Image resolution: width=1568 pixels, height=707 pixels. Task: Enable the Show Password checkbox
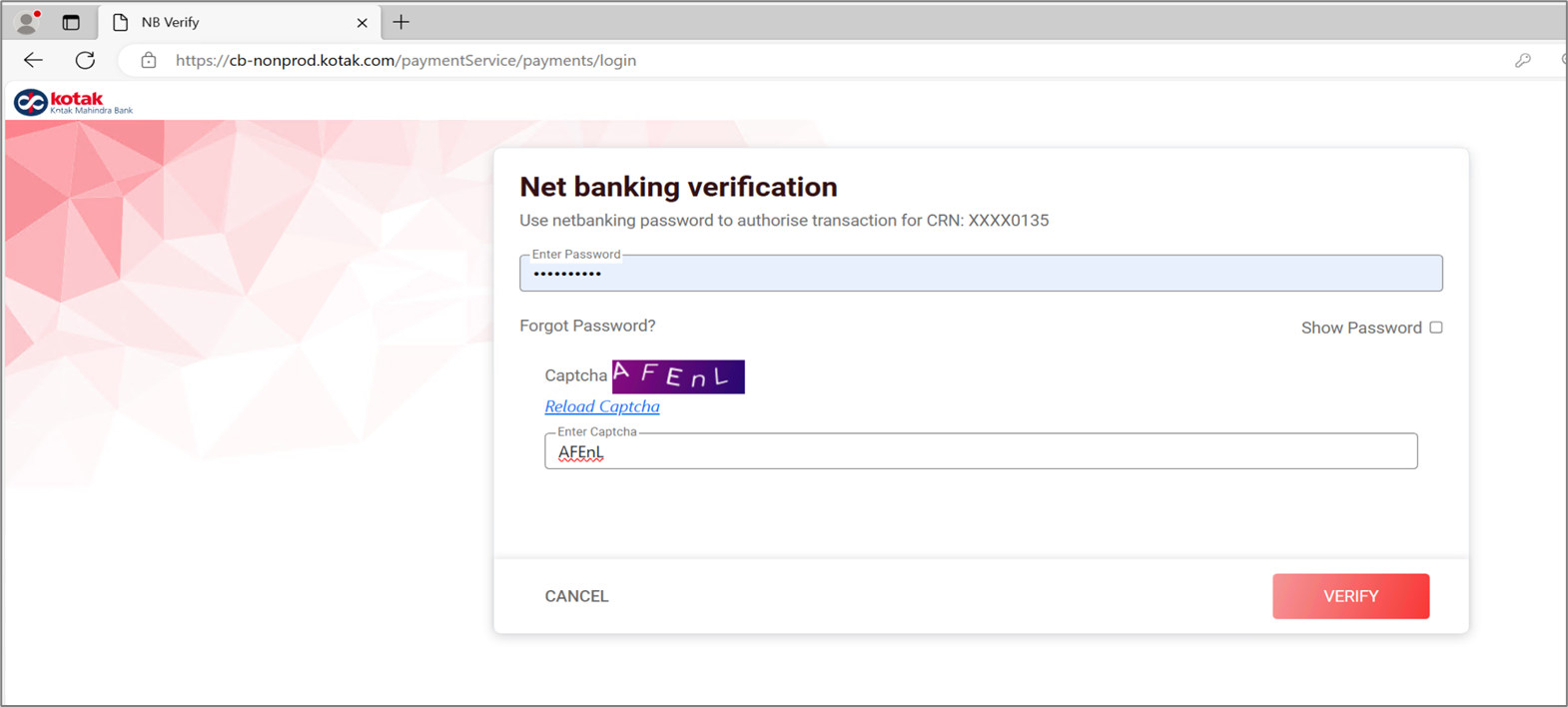pyautogui.click(x=1435, y=328)
